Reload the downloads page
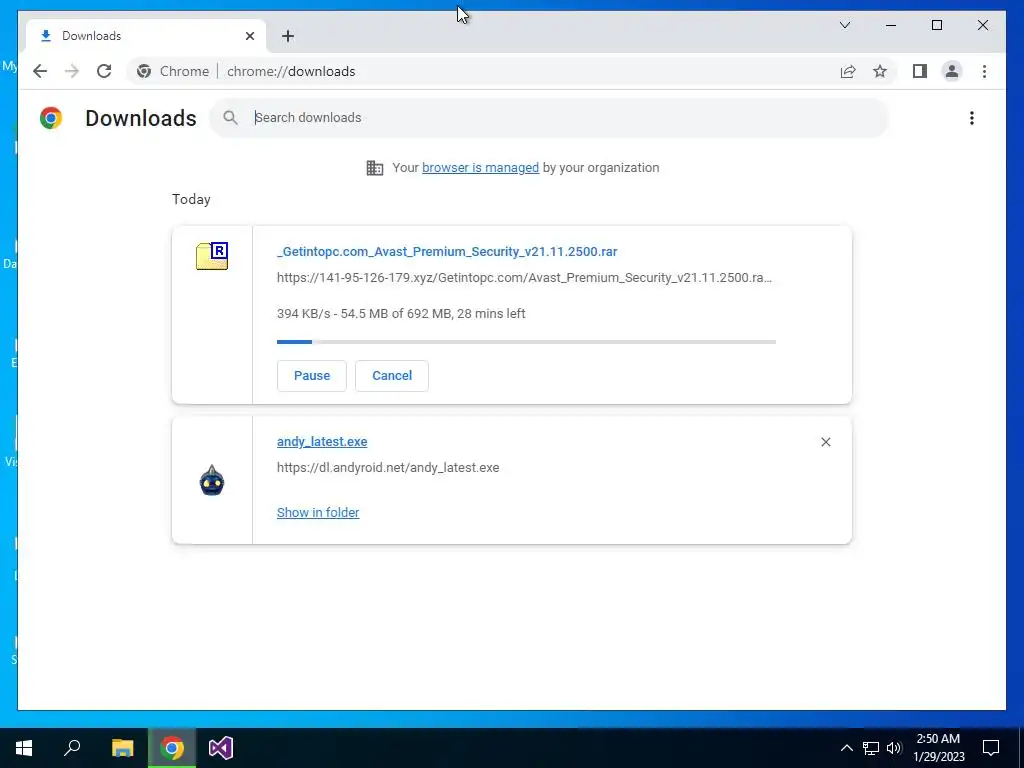Screen dimensions: 1024x768 (x=104, y=71)
